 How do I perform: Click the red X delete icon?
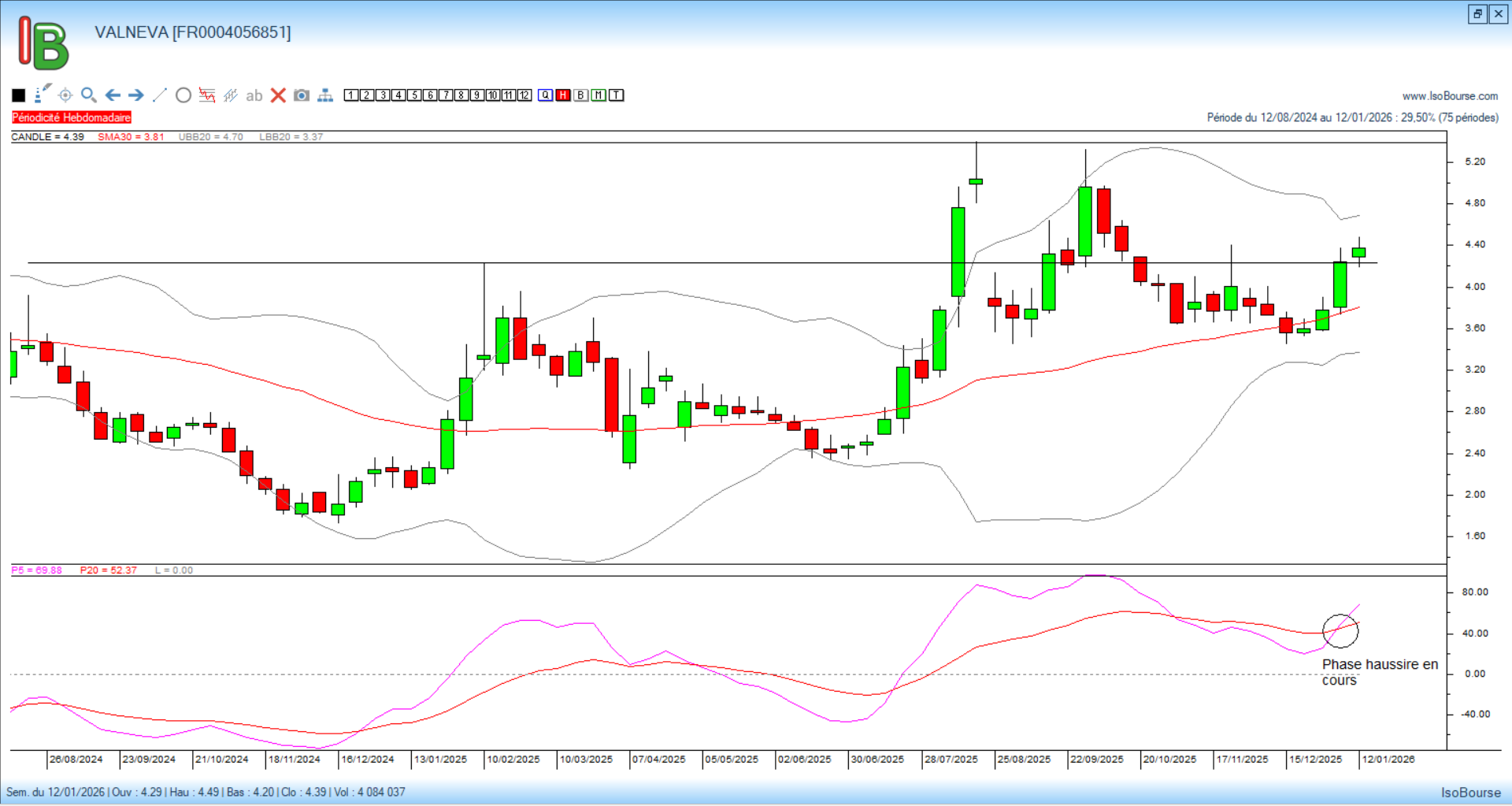coord(278,95)
